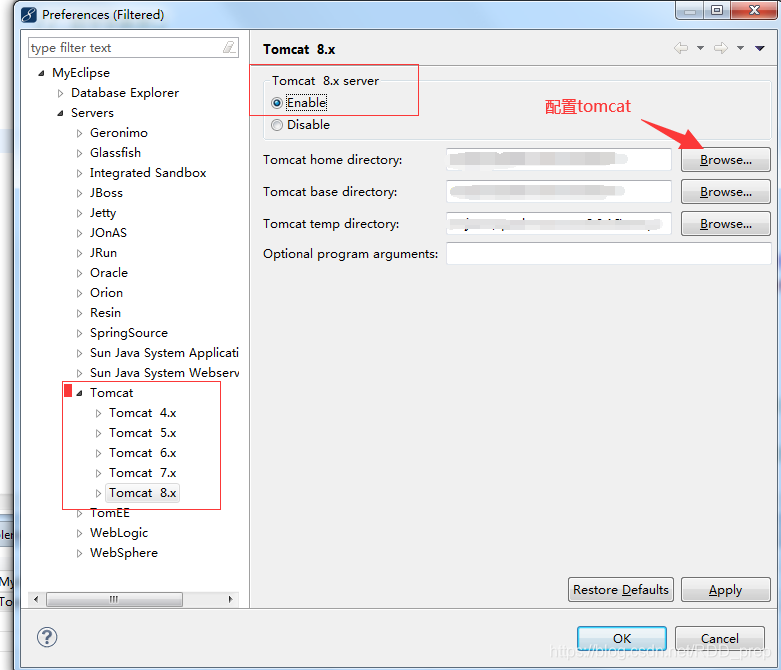This screenshot has width=781, height=670.
Task: Expand the Glassfish server node
Action: tap(79, 153)
